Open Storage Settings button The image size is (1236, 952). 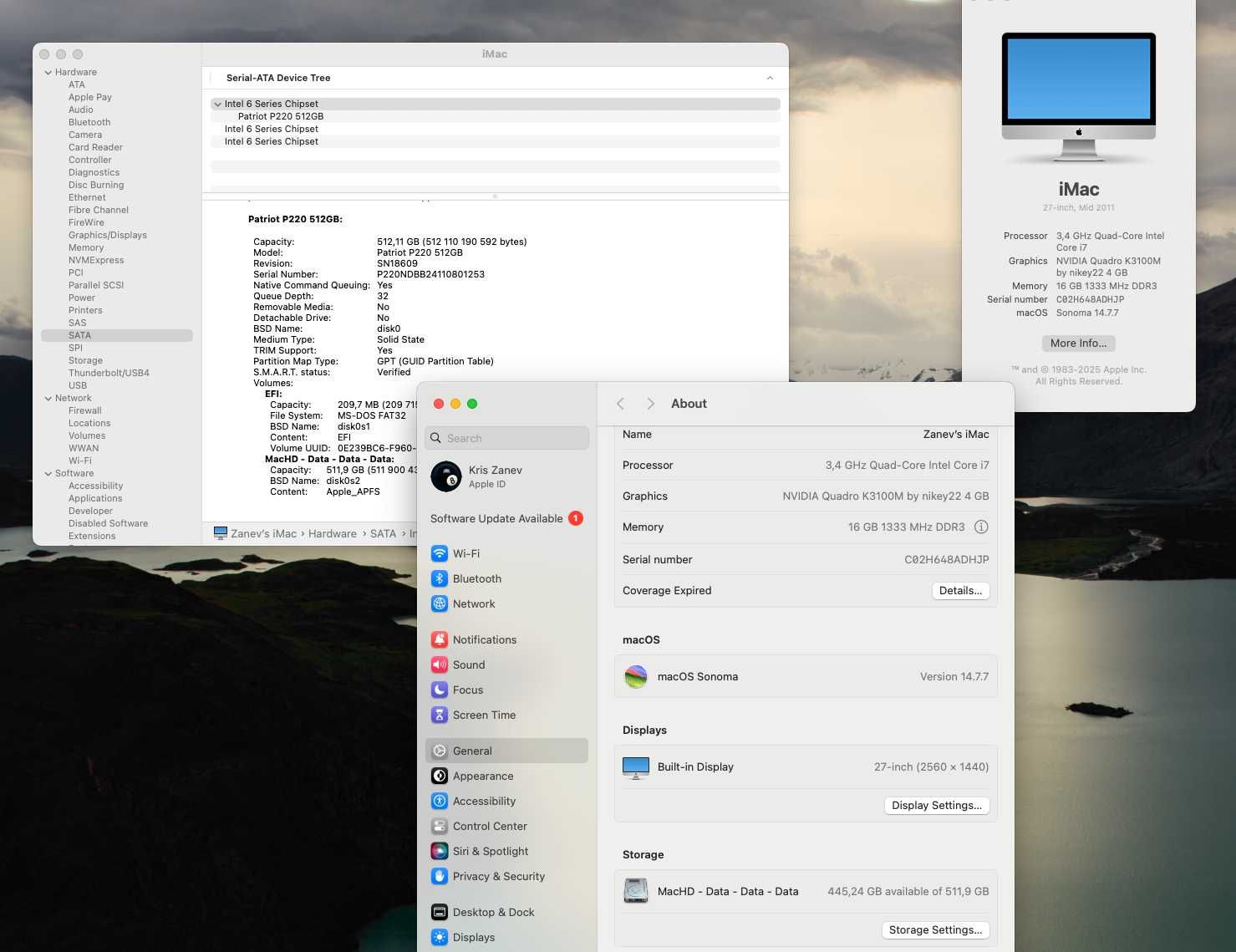tap(935, 929)
